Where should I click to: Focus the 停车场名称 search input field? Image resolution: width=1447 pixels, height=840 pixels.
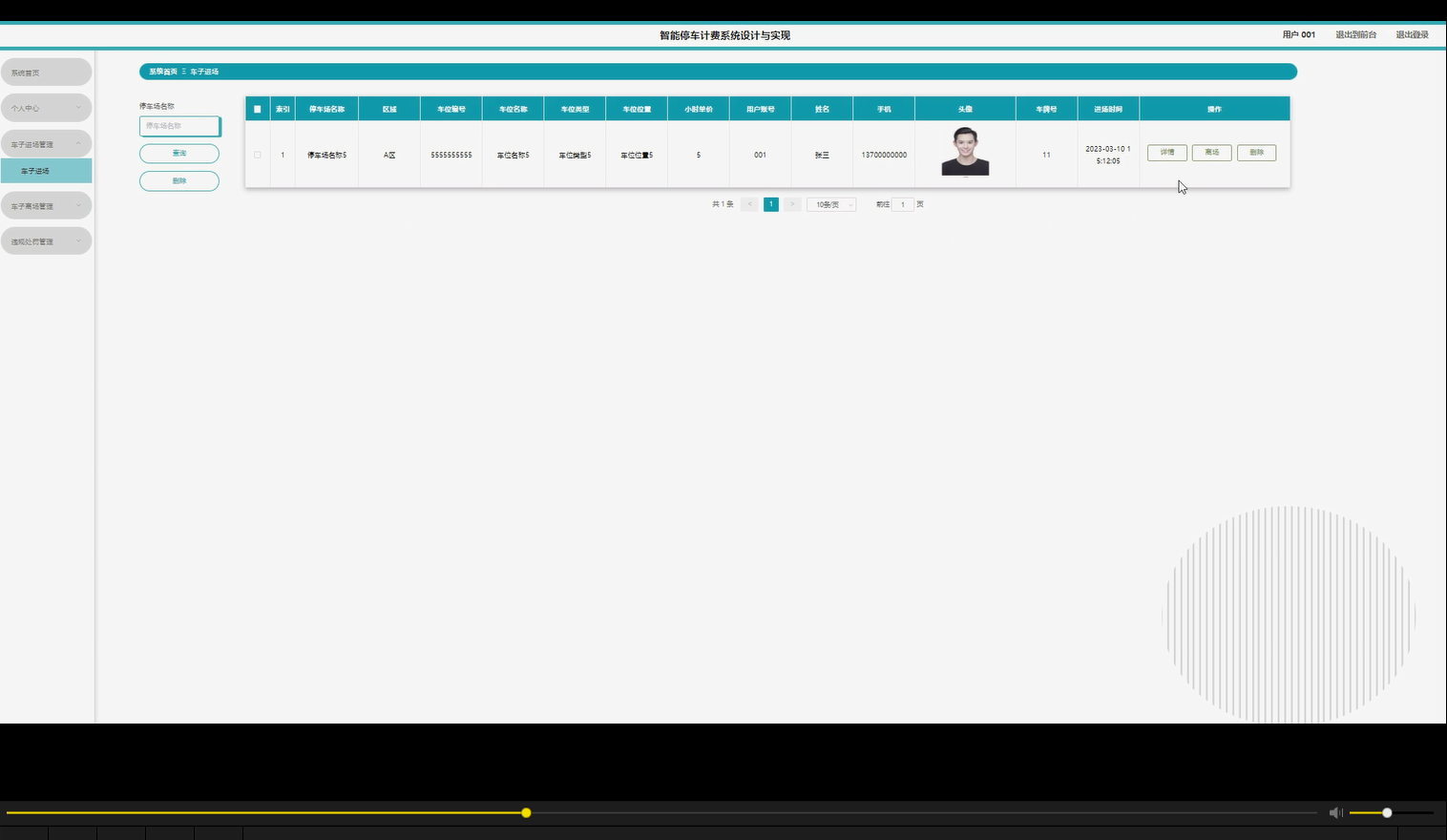coord(180,126)
